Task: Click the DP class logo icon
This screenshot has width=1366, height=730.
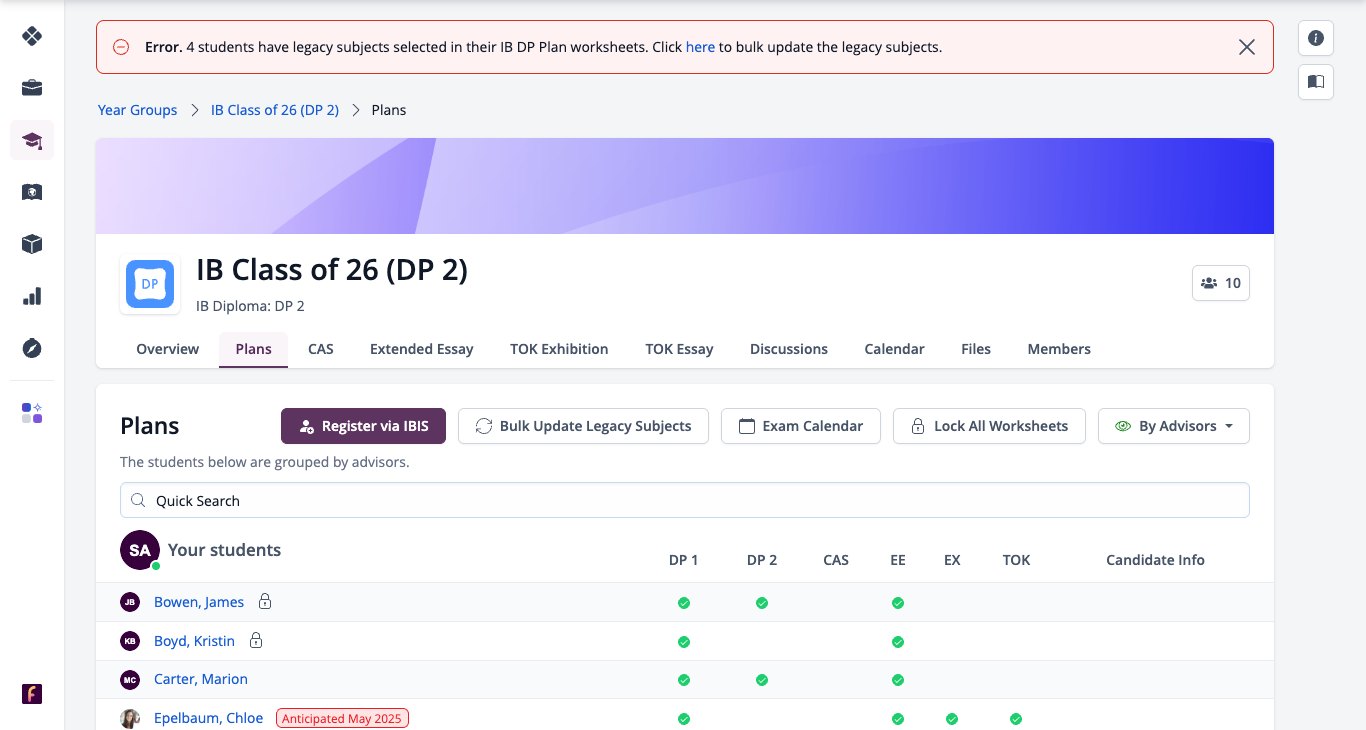Action: [150, 284]
